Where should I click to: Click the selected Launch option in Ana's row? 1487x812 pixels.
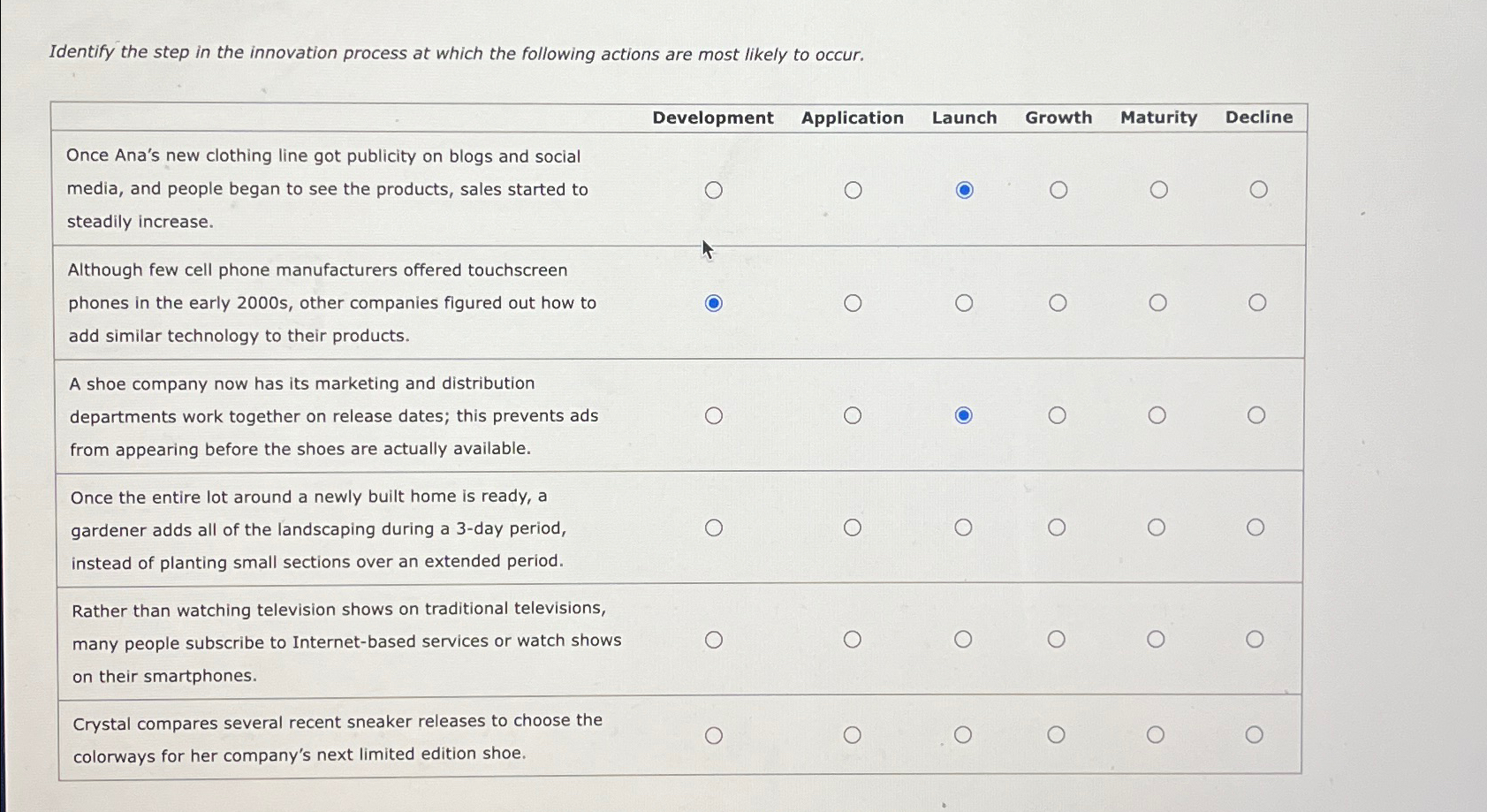coord(965,190)
